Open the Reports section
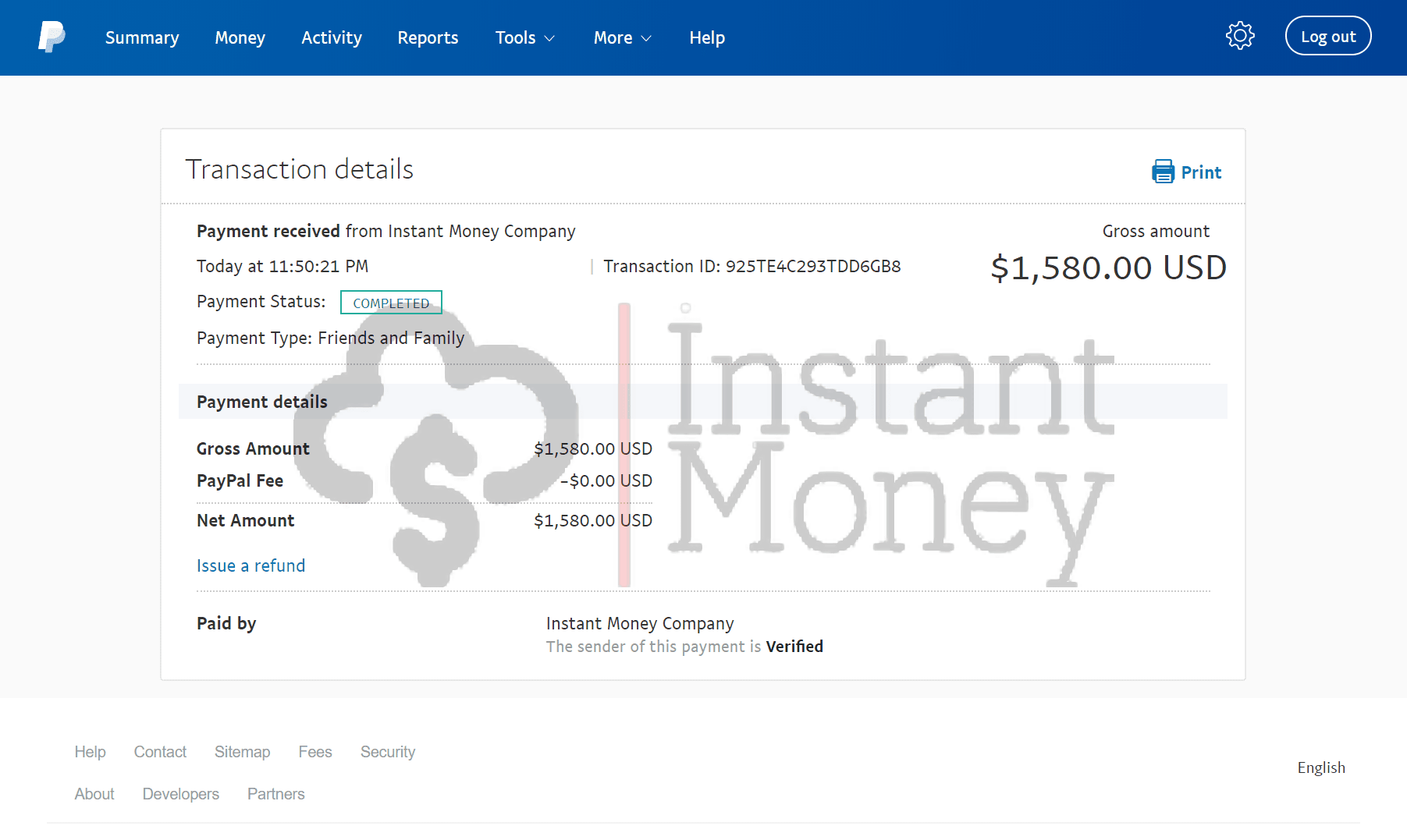Screen dimensions: 1407x840 coord(428,37)
